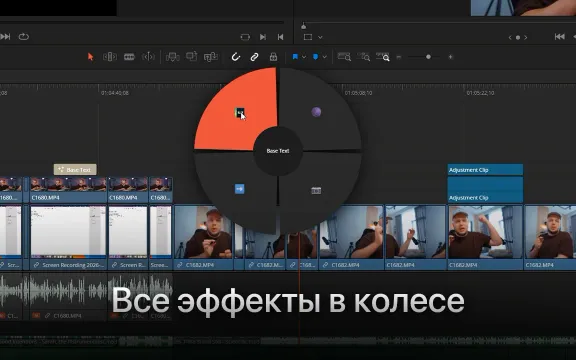The image size is (576, 360).
Task: Select the Base Text title clip
Action: coord(75,170)
